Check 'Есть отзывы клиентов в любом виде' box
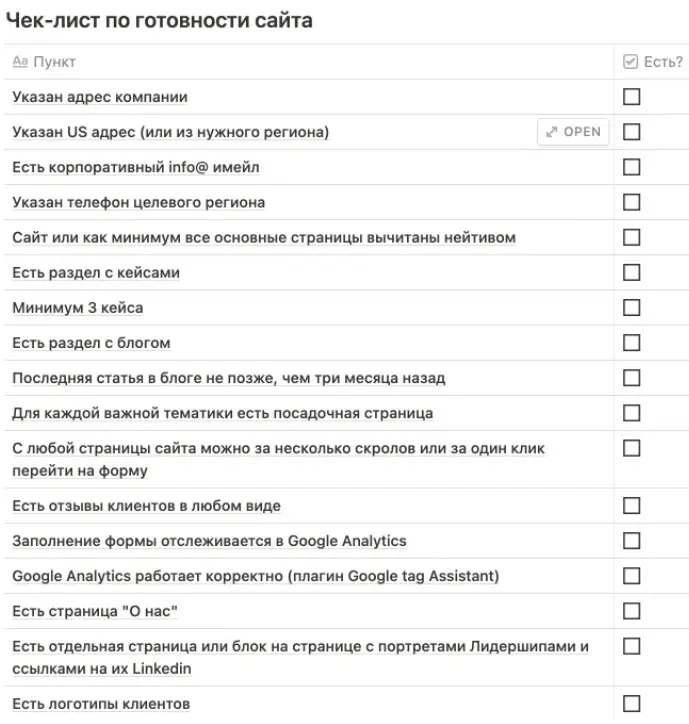The width and height of the screenshot is (689, 724). (x=631, y=506)
